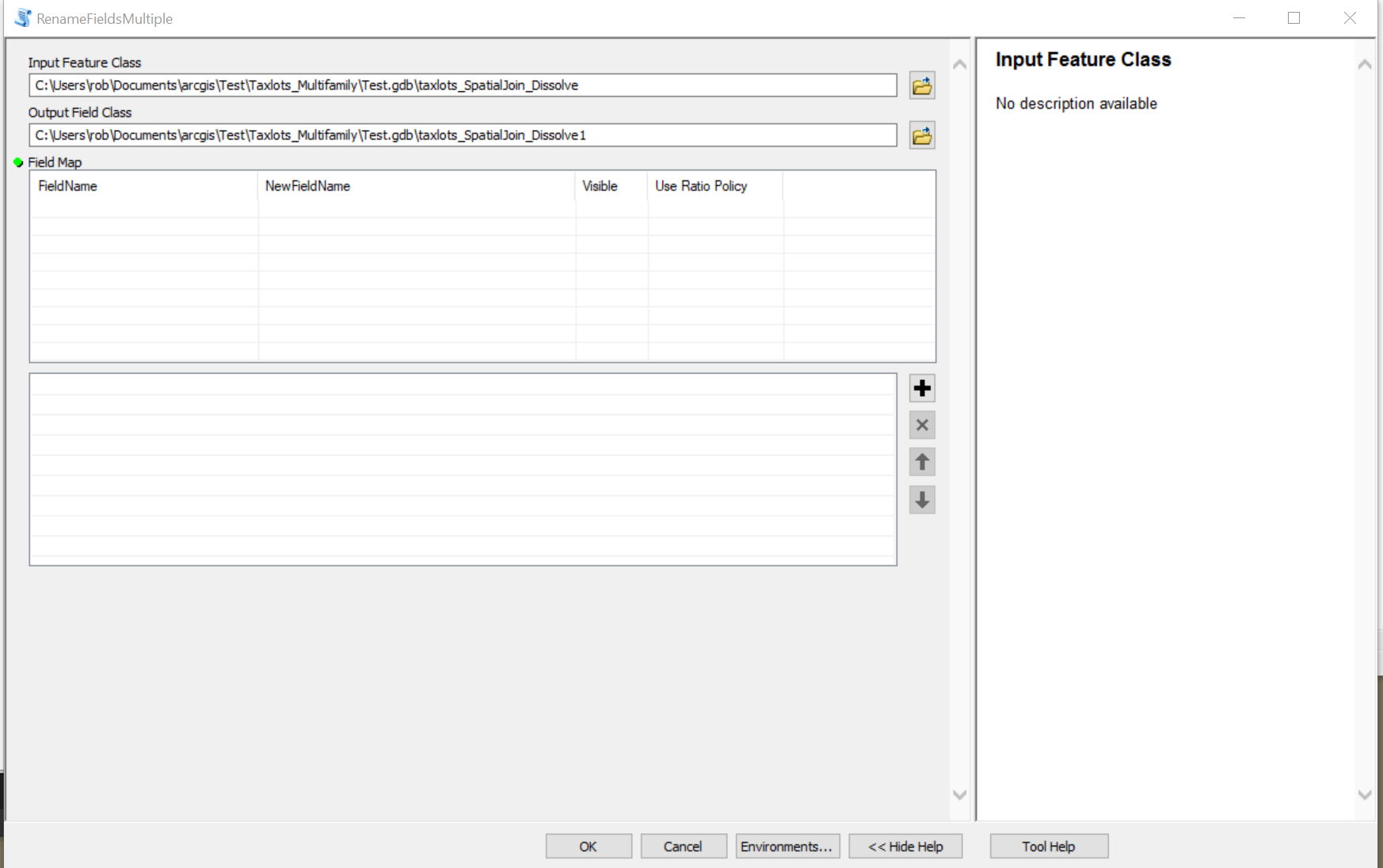Screen dimensions: 1383x868
Task: Select the Use Ratio Policy column header
Action: 715,186
